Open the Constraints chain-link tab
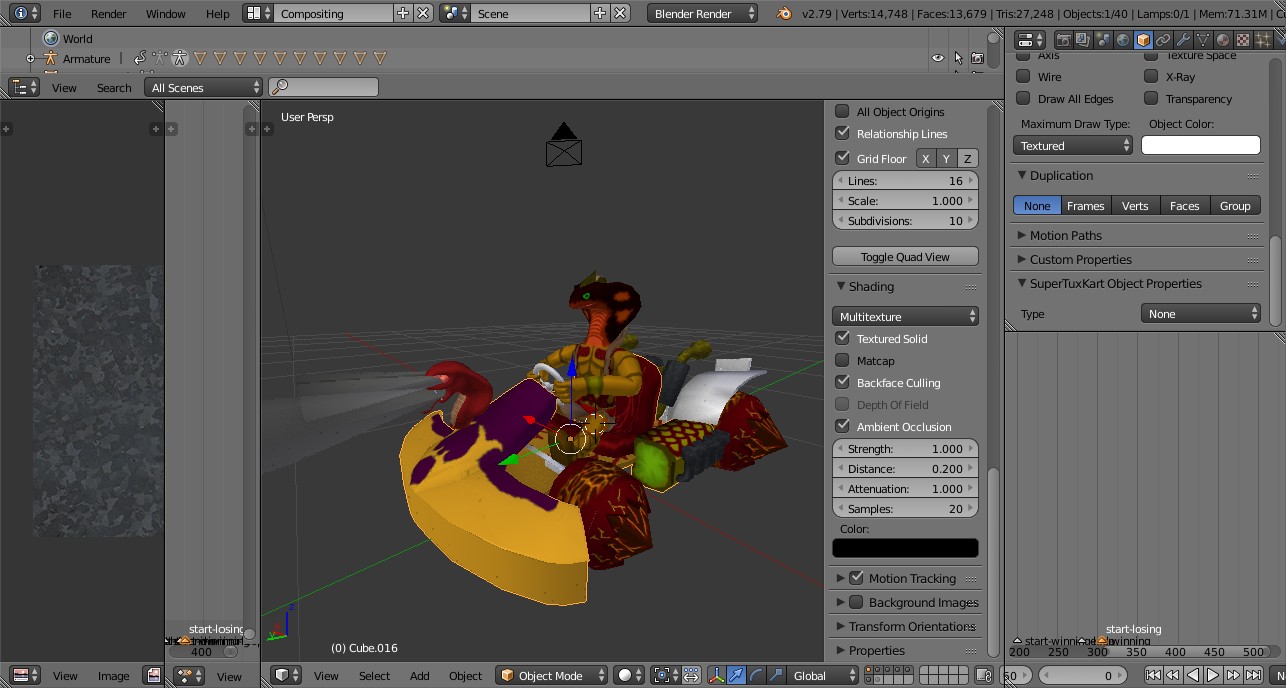 [x=1163, y=40]
